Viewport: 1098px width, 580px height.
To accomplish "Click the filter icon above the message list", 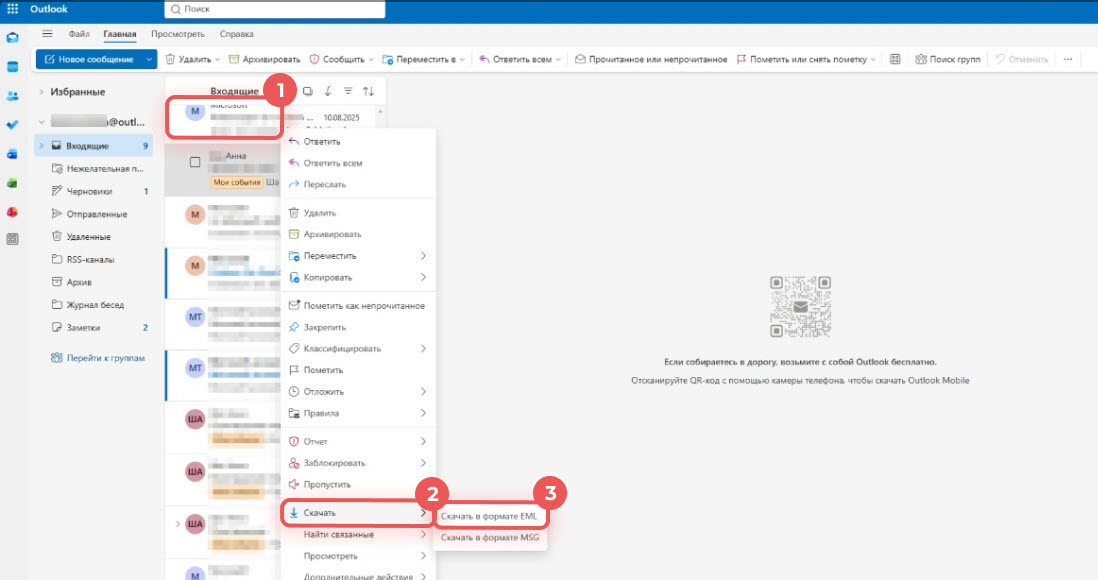I will pyautogui.click(x=348, y=91).
